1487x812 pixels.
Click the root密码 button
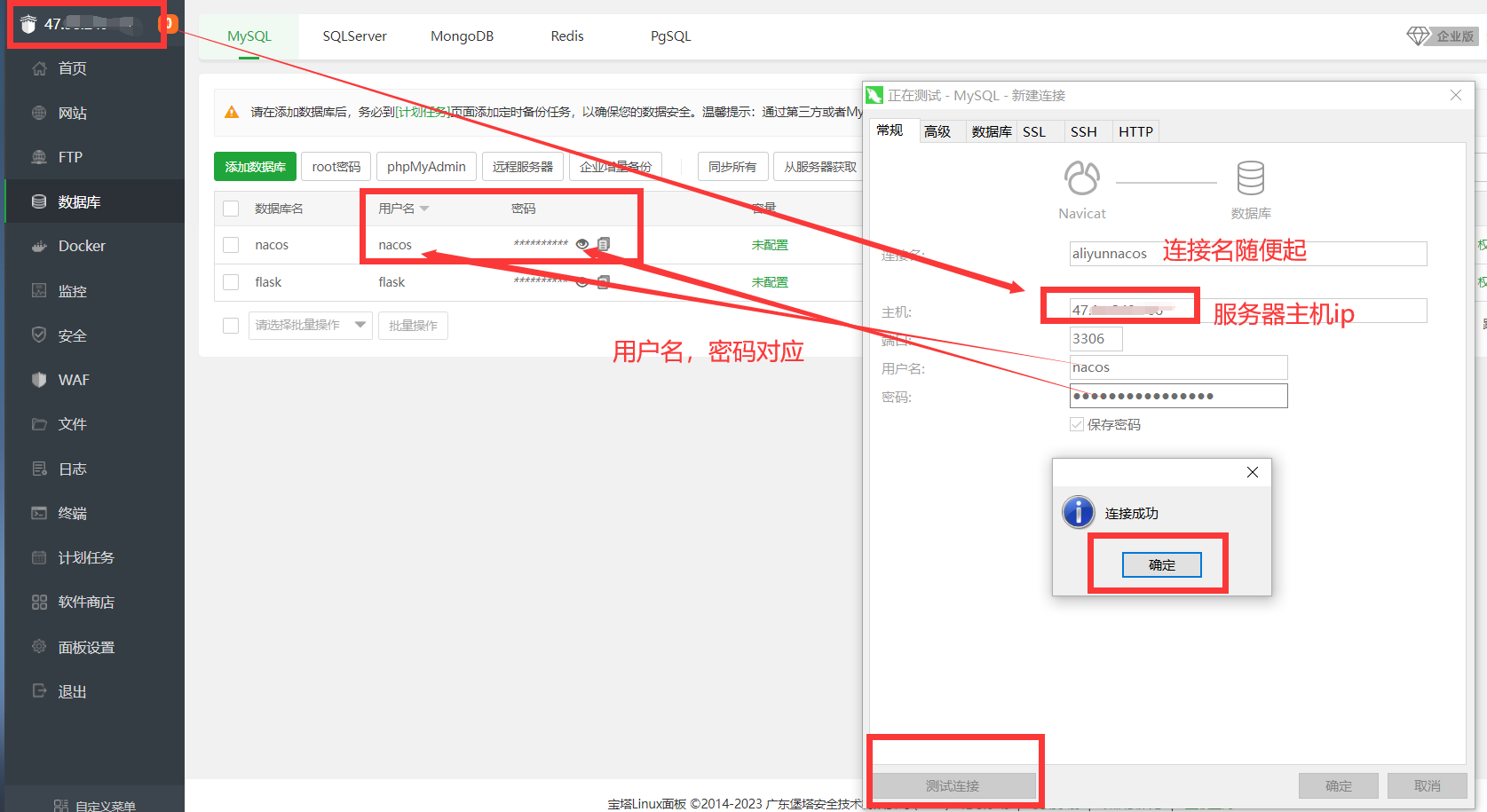click(336, 167)
